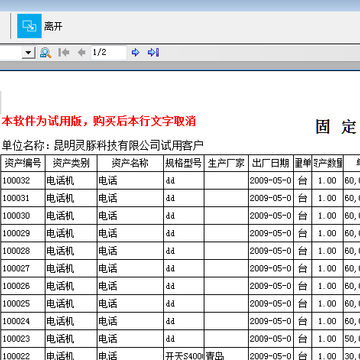Click asset number cell 100030
Image resolution: width=360 pixels, height=360 pixels.
coord(23,216)
